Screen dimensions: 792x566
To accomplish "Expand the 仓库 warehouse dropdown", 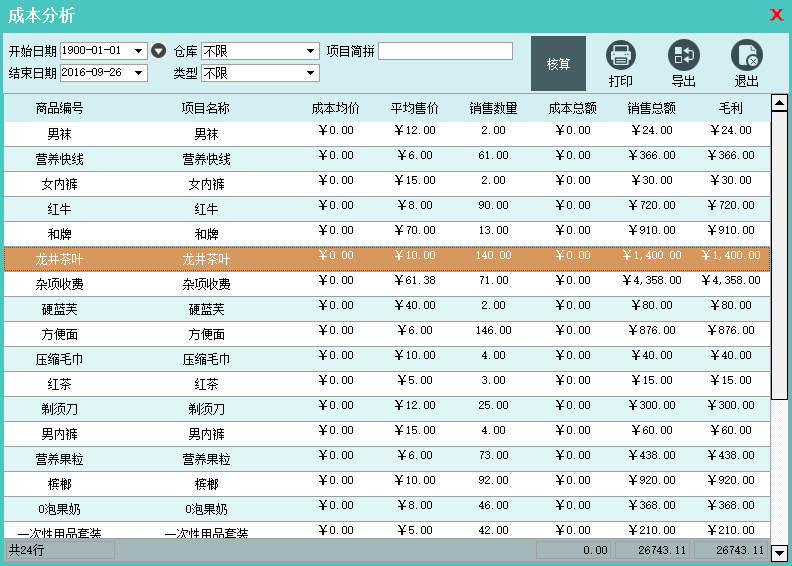I will coord(311,51).
